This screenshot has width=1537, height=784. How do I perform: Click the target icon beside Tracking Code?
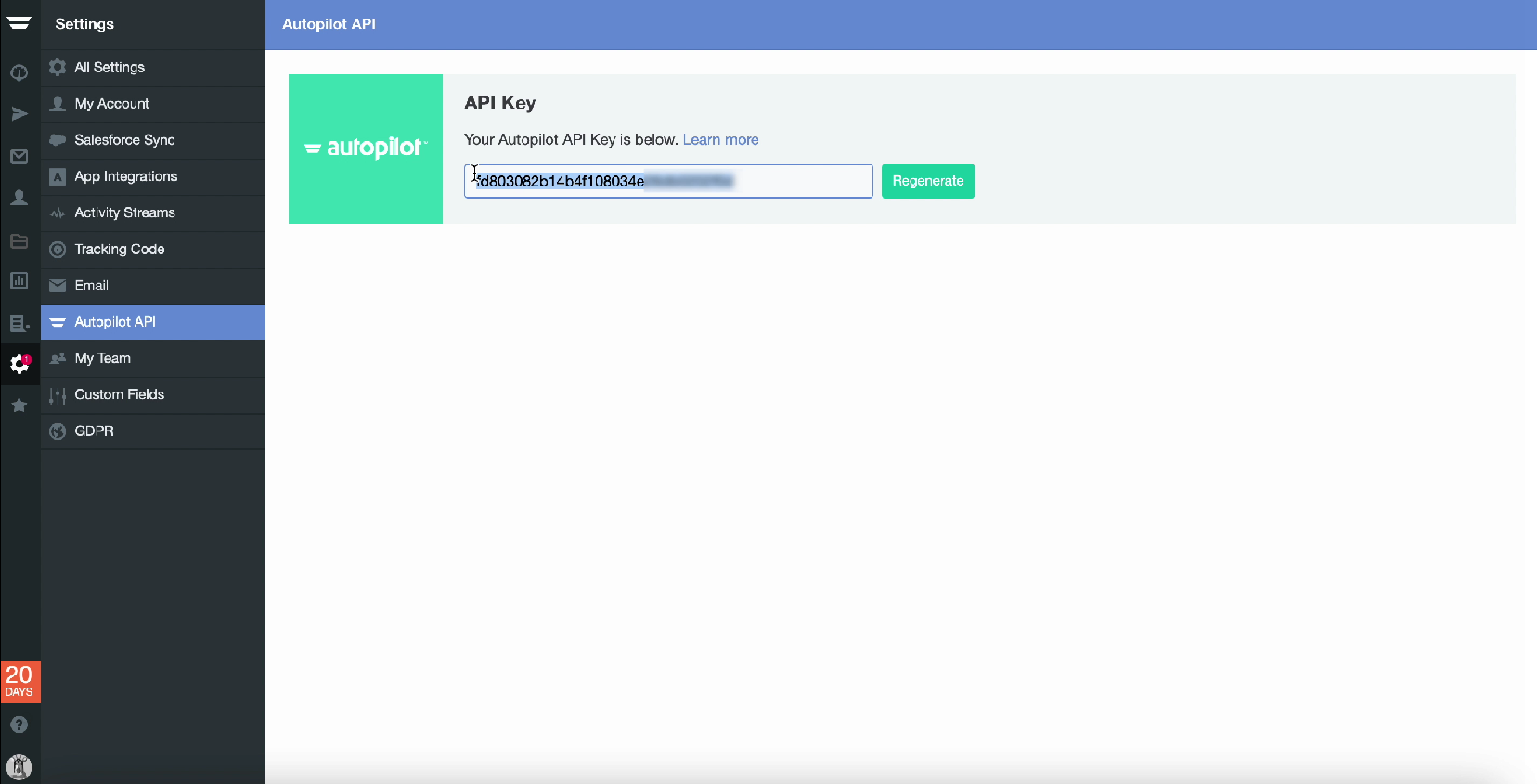(58, 250)
